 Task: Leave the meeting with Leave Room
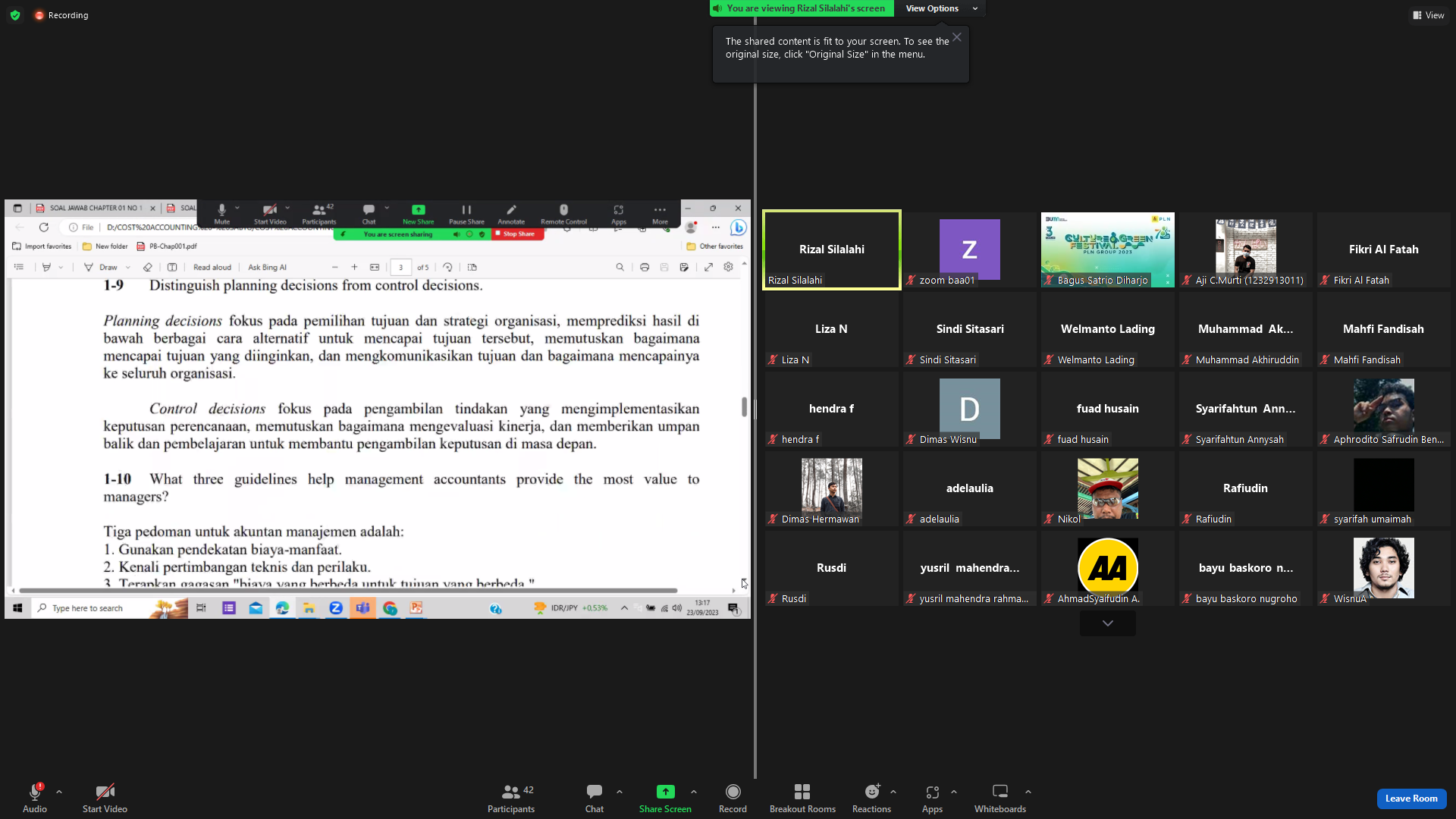1411,799
